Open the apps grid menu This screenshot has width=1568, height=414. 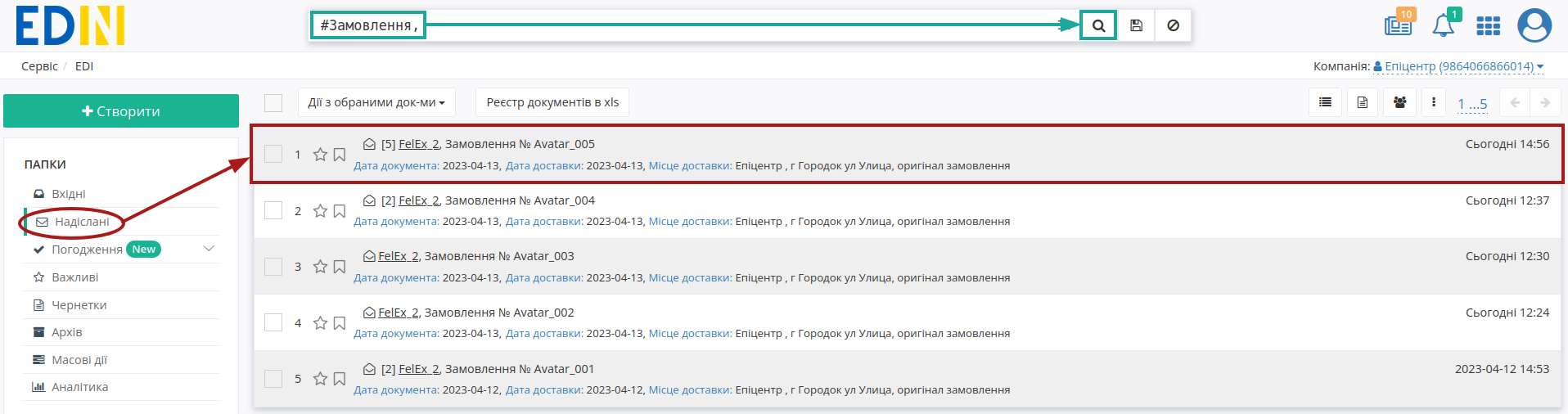tap(1488, 26)
